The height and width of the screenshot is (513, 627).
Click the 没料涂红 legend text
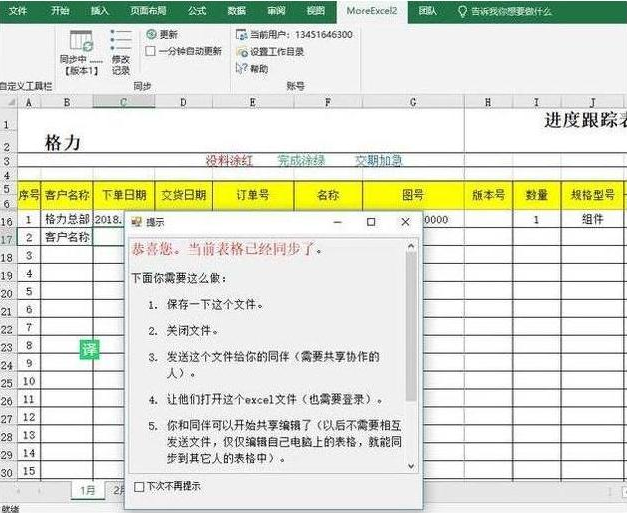[x=229, y=161]
